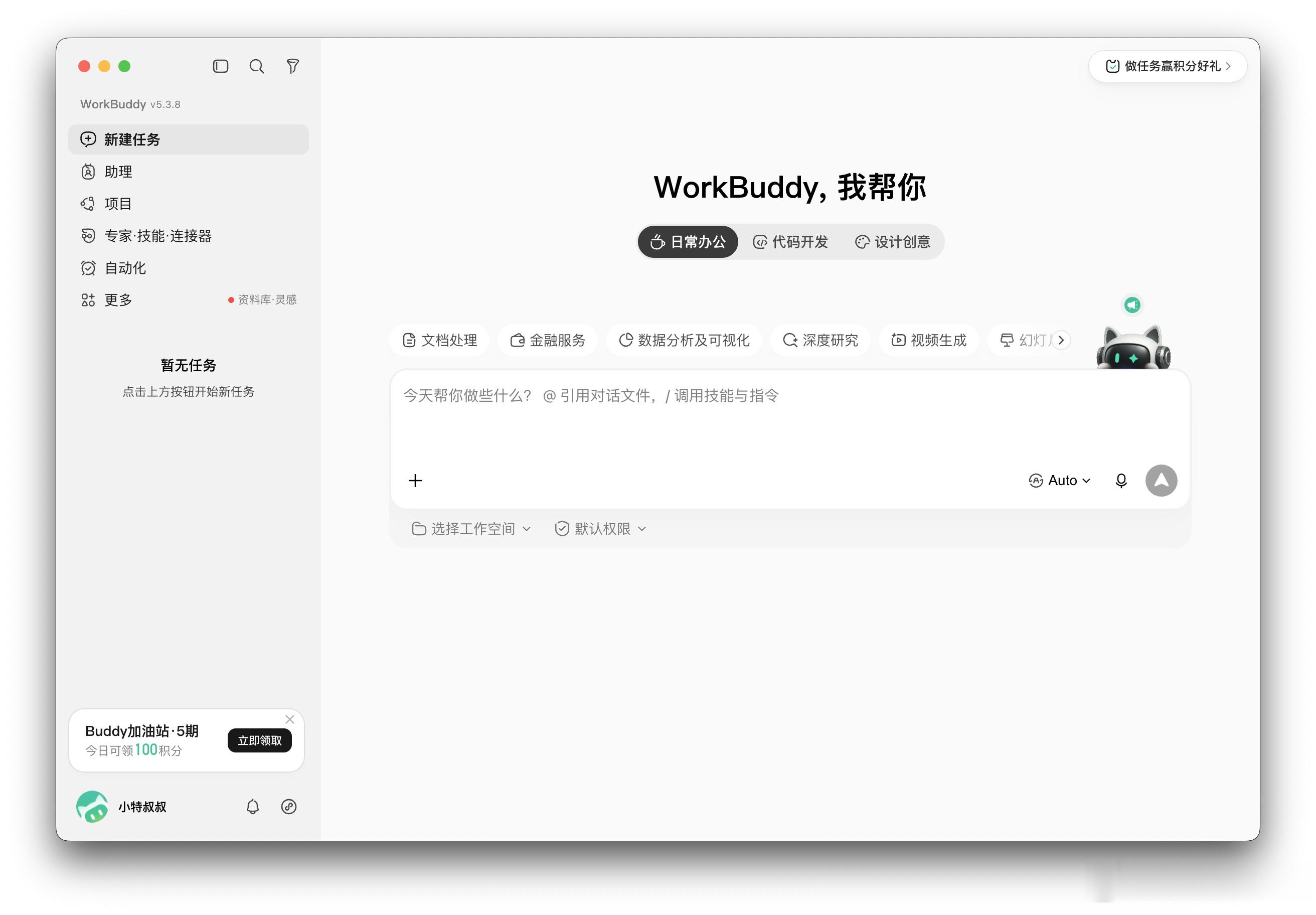Open the Auto model dropdown
1316x915 pixels.
[x=1059, y=481]
